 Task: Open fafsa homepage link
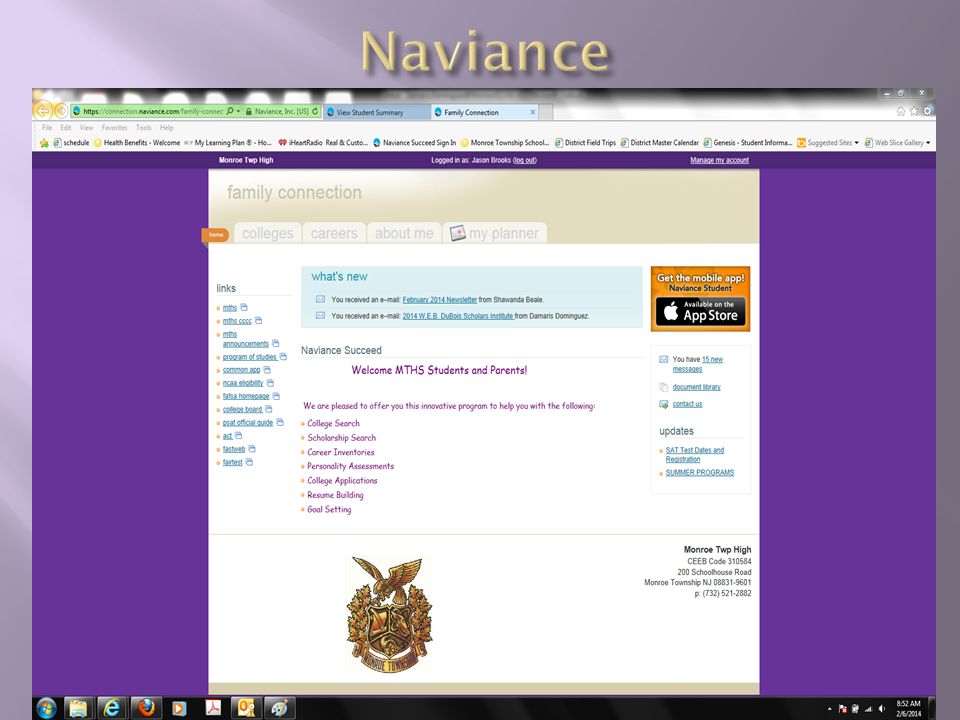pyautogui.click(x=246, y=396)
